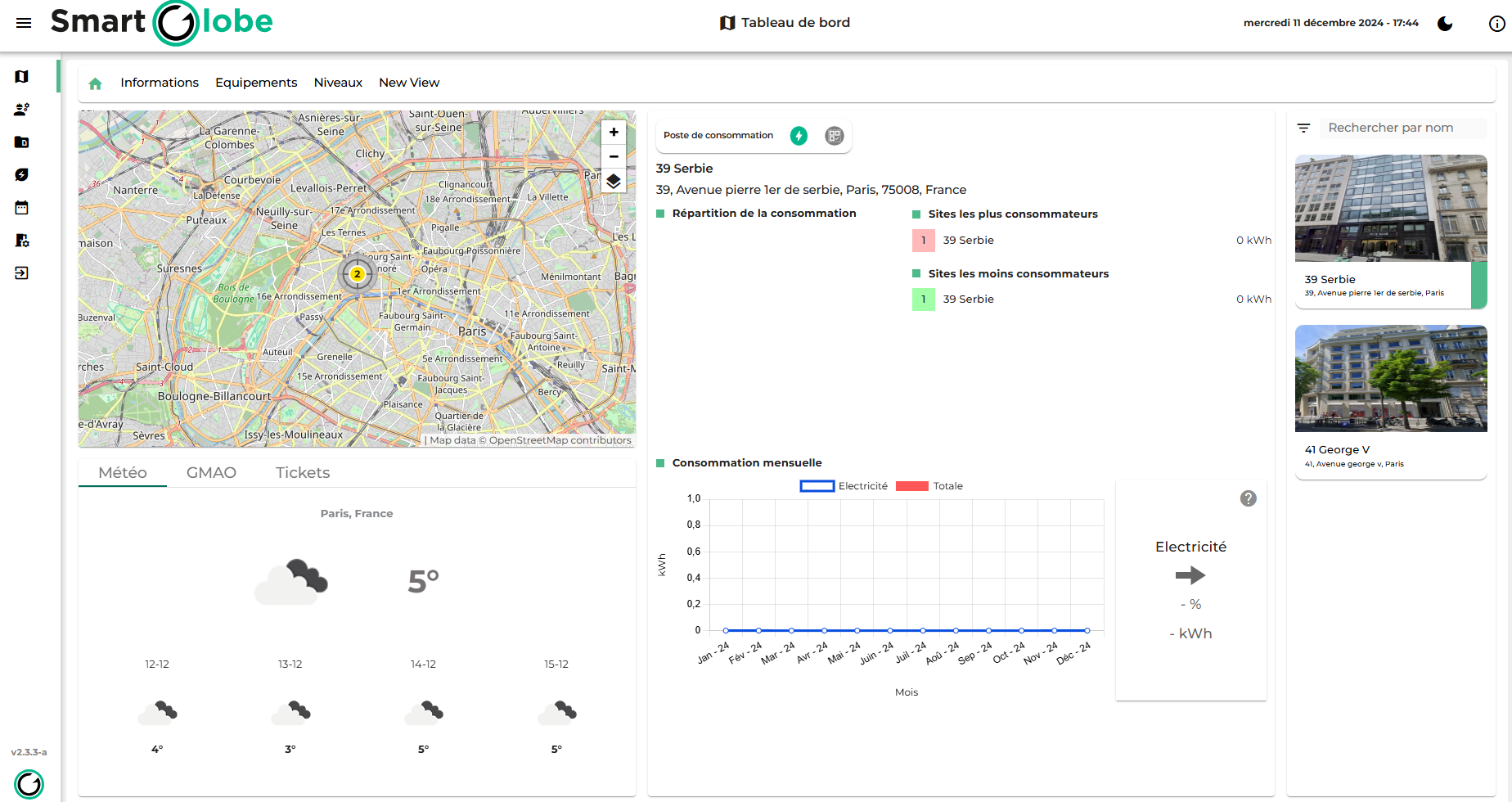Click the info icon in top right

(x=1496, y=24)
